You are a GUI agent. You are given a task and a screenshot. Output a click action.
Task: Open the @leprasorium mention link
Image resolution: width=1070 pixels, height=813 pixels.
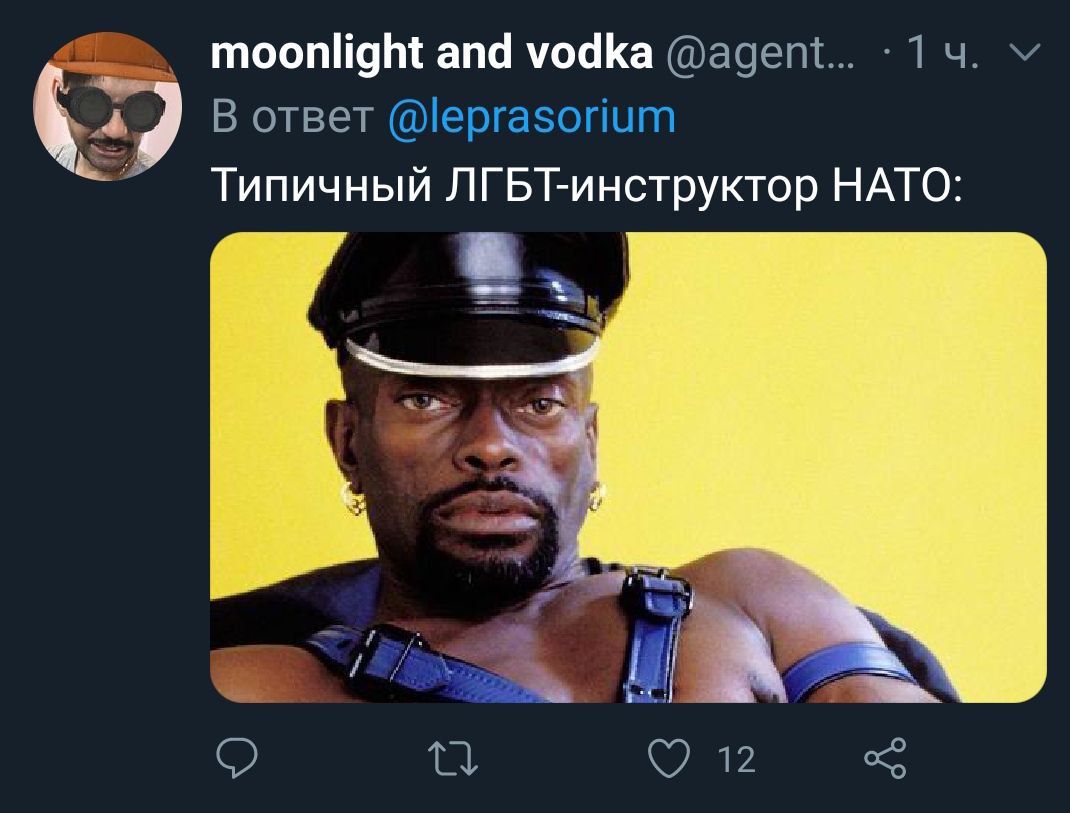coord(532,117)
